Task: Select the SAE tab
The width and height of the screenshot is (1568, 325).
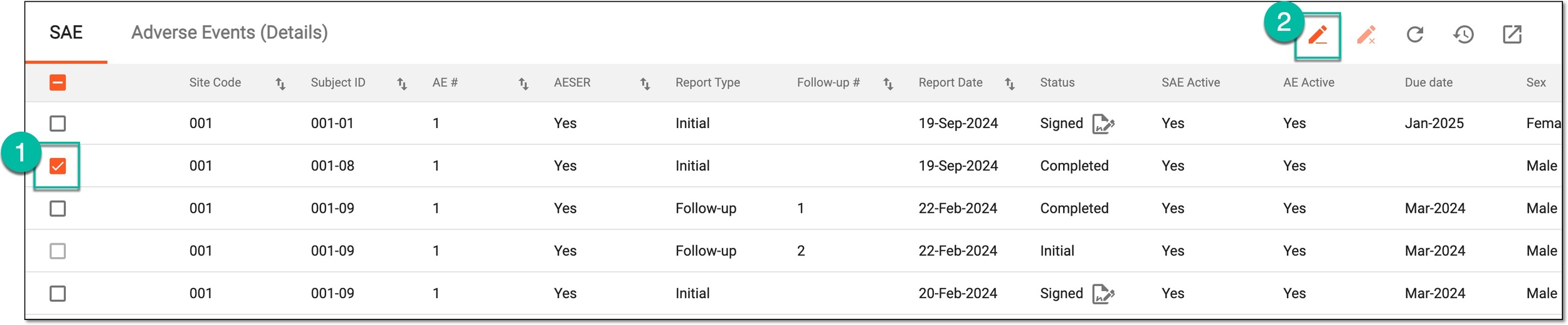Action: click(66, 33)
